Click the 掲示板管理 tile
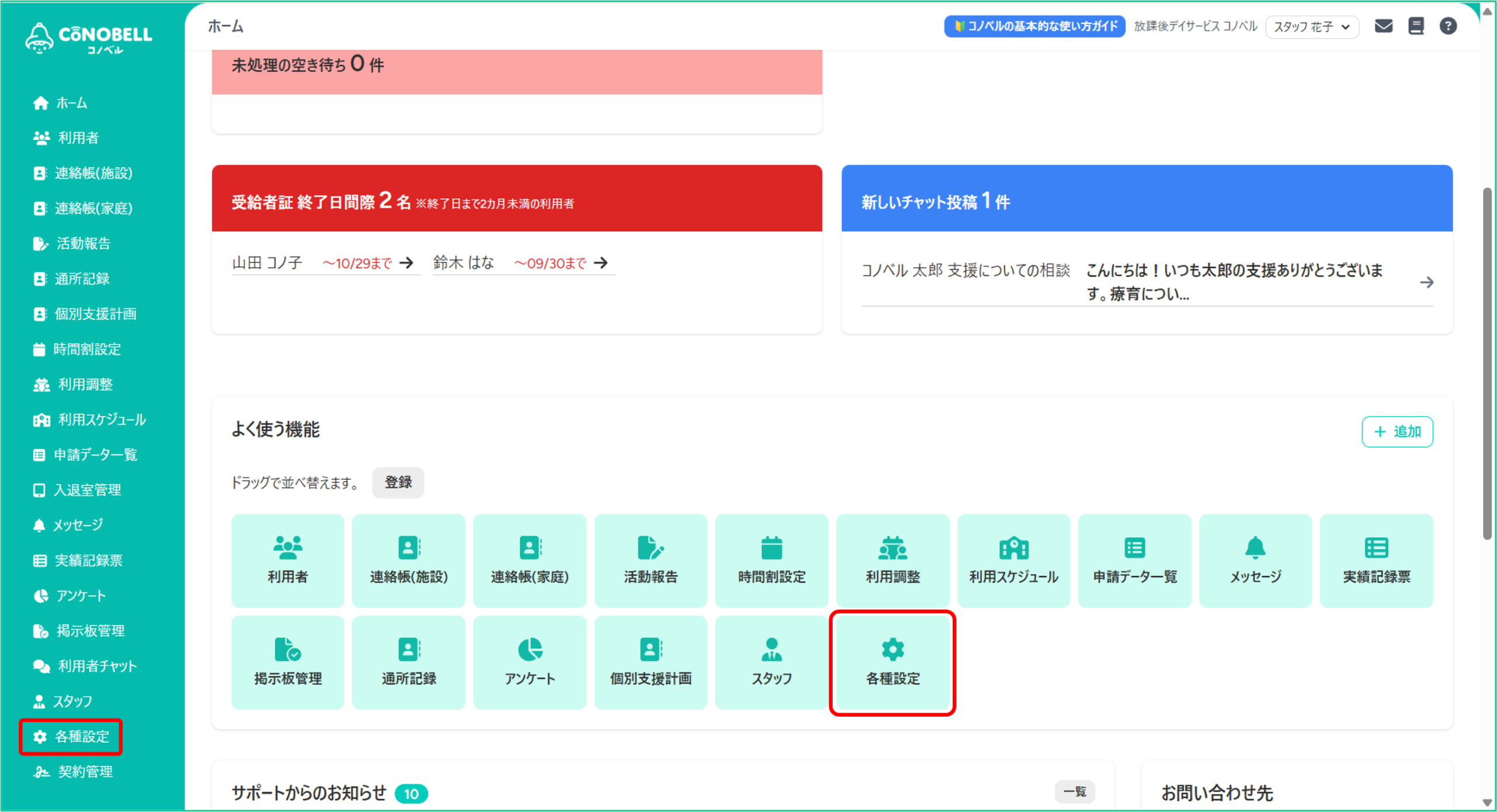The width and height of the screenshot is (1497, 812). point(288,662)
